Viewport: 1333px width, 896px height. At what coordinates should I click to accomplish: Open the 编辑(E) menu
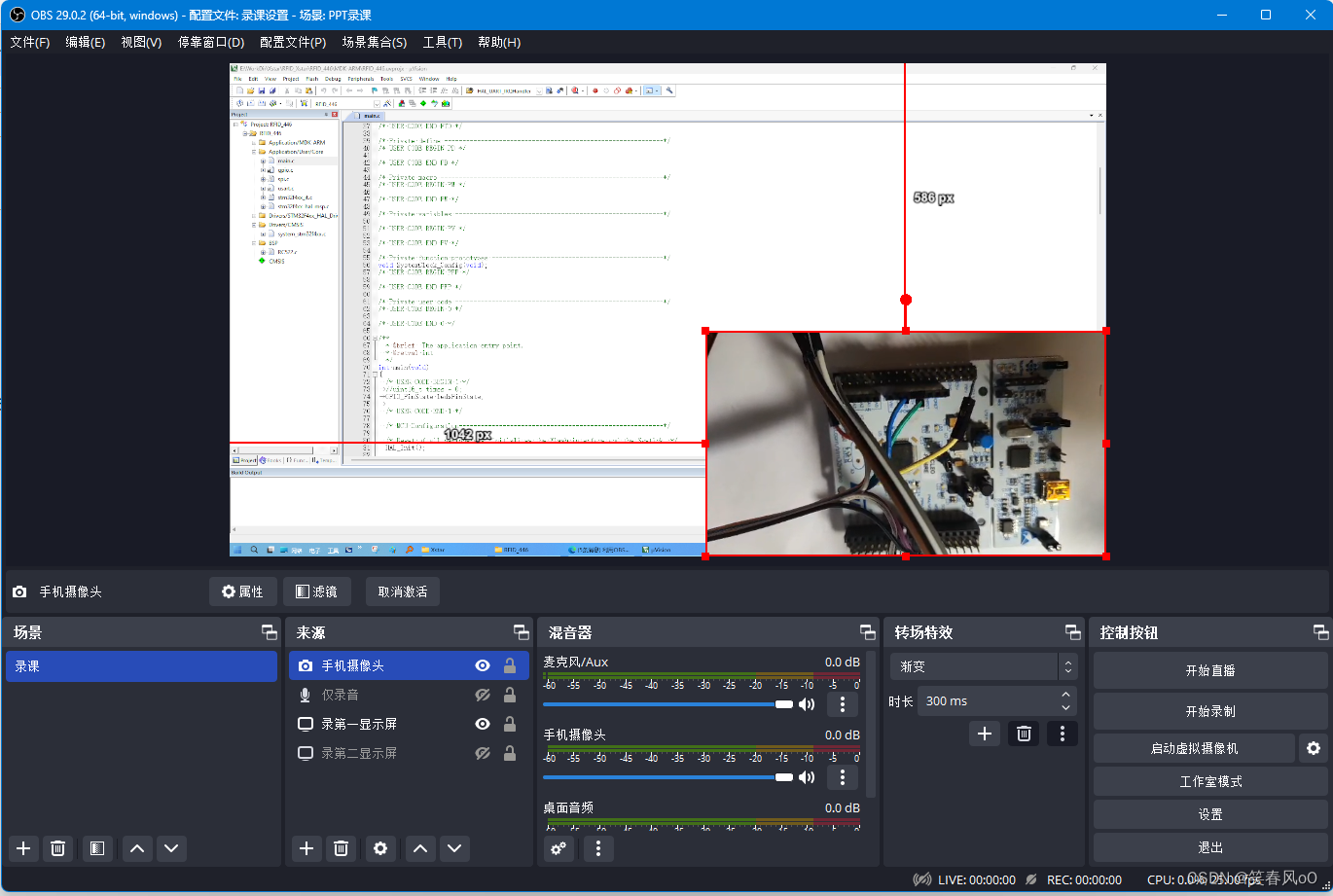tap(86, 42)
